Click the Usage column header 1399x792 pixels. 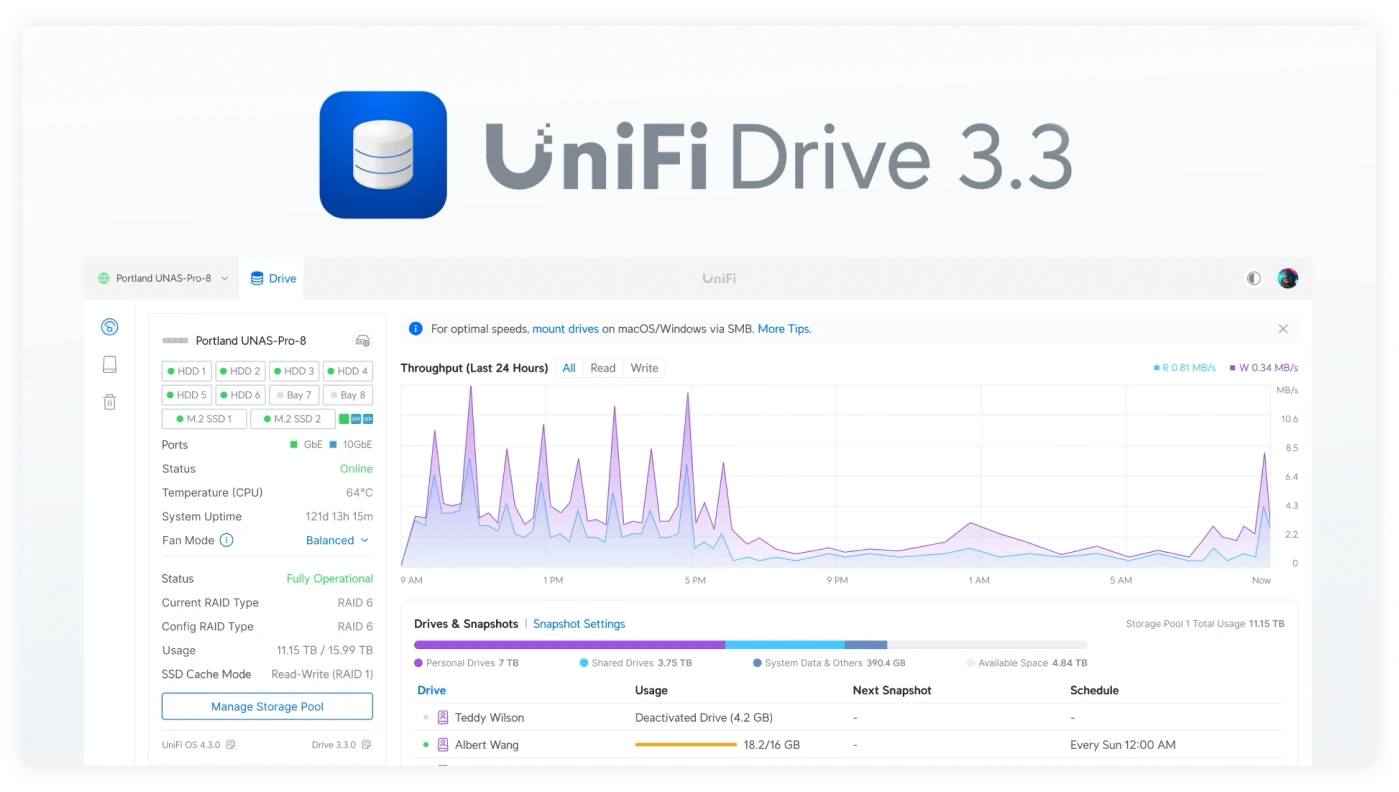point(651,690)
